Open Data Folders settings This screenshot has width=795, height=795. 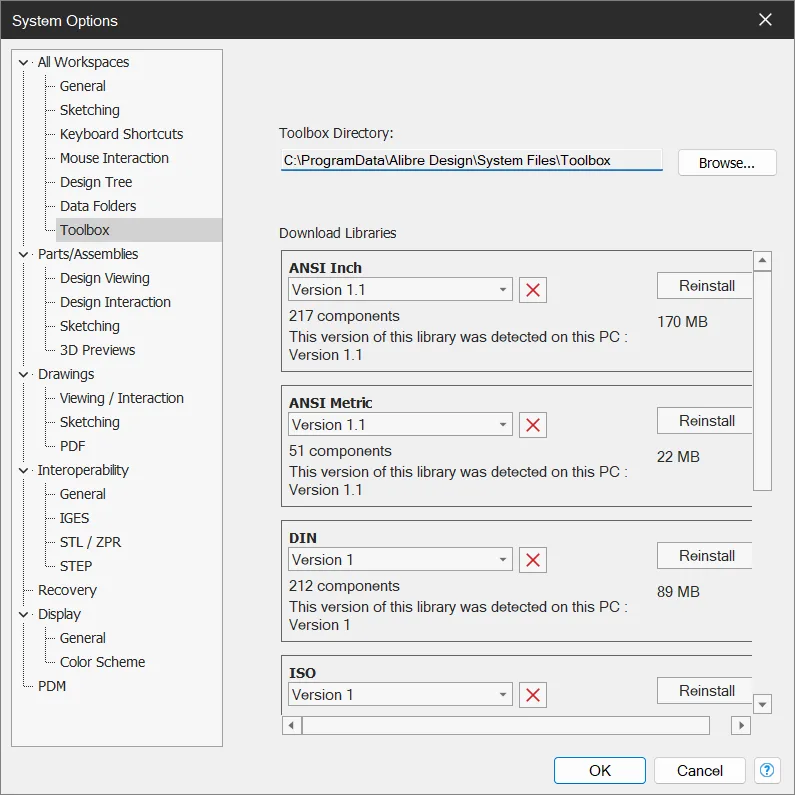pyautogui.click(x=98, y=206)
